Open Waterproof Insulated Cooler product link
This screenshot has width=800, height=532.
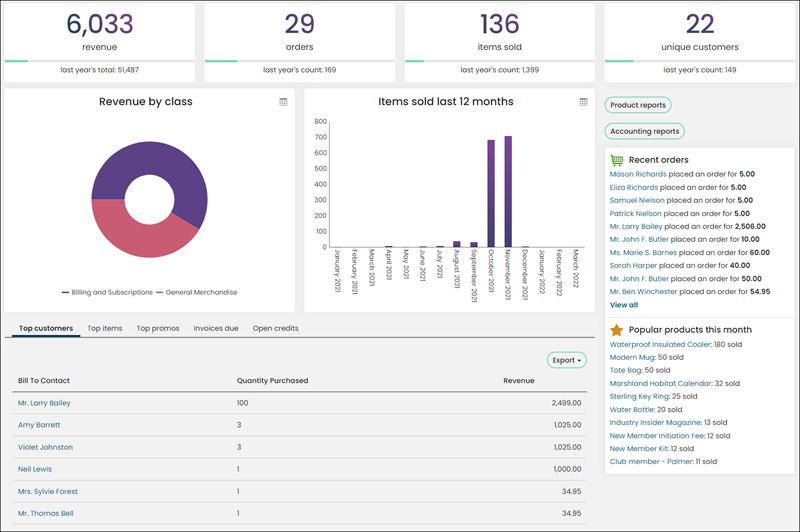pos(660,344)
